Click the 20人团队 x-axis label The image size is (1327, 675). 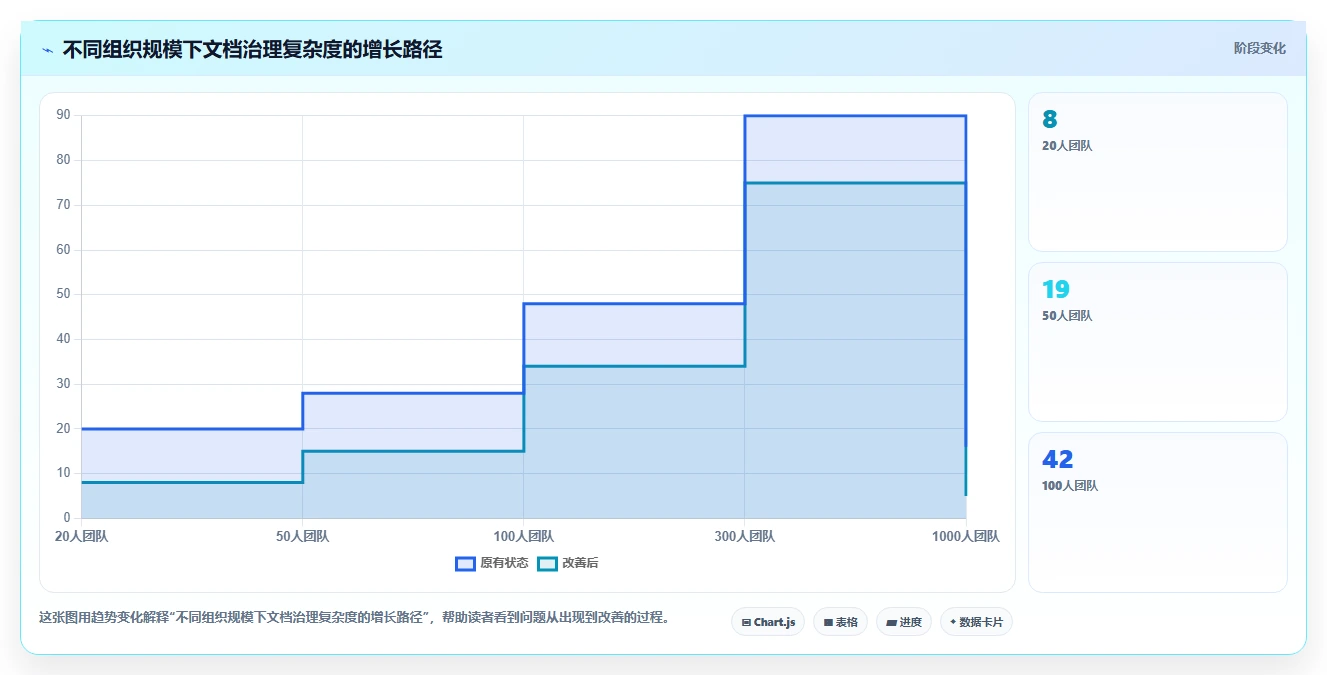pyautogui.click(x=82, y=536)
